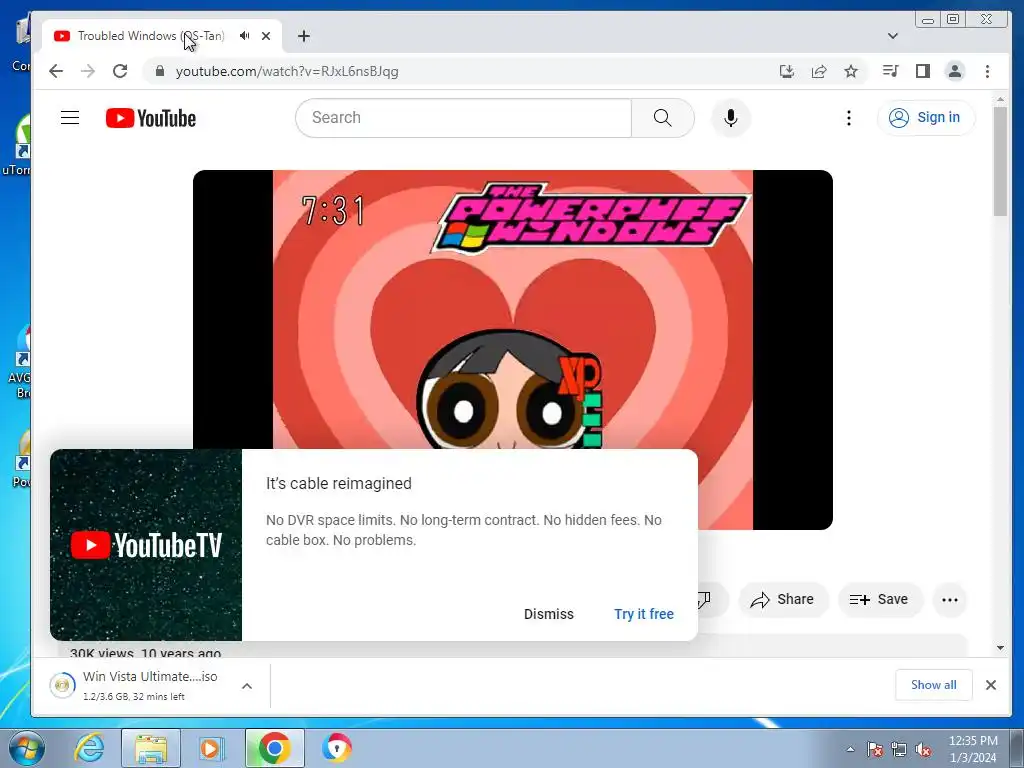
Task: Close the downloads bar
Action: click(x=991, y=684)
